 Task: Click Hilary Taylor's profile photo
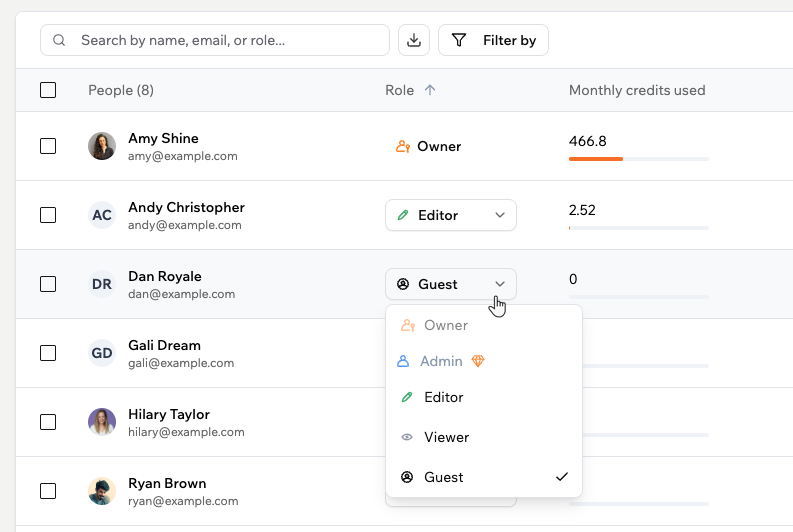102,422
